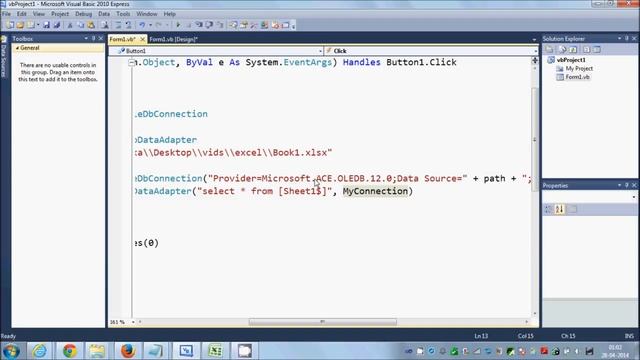640x360 pixels.
Task: Click the Save All toolbar icon
Action: (x=57, y=25)
